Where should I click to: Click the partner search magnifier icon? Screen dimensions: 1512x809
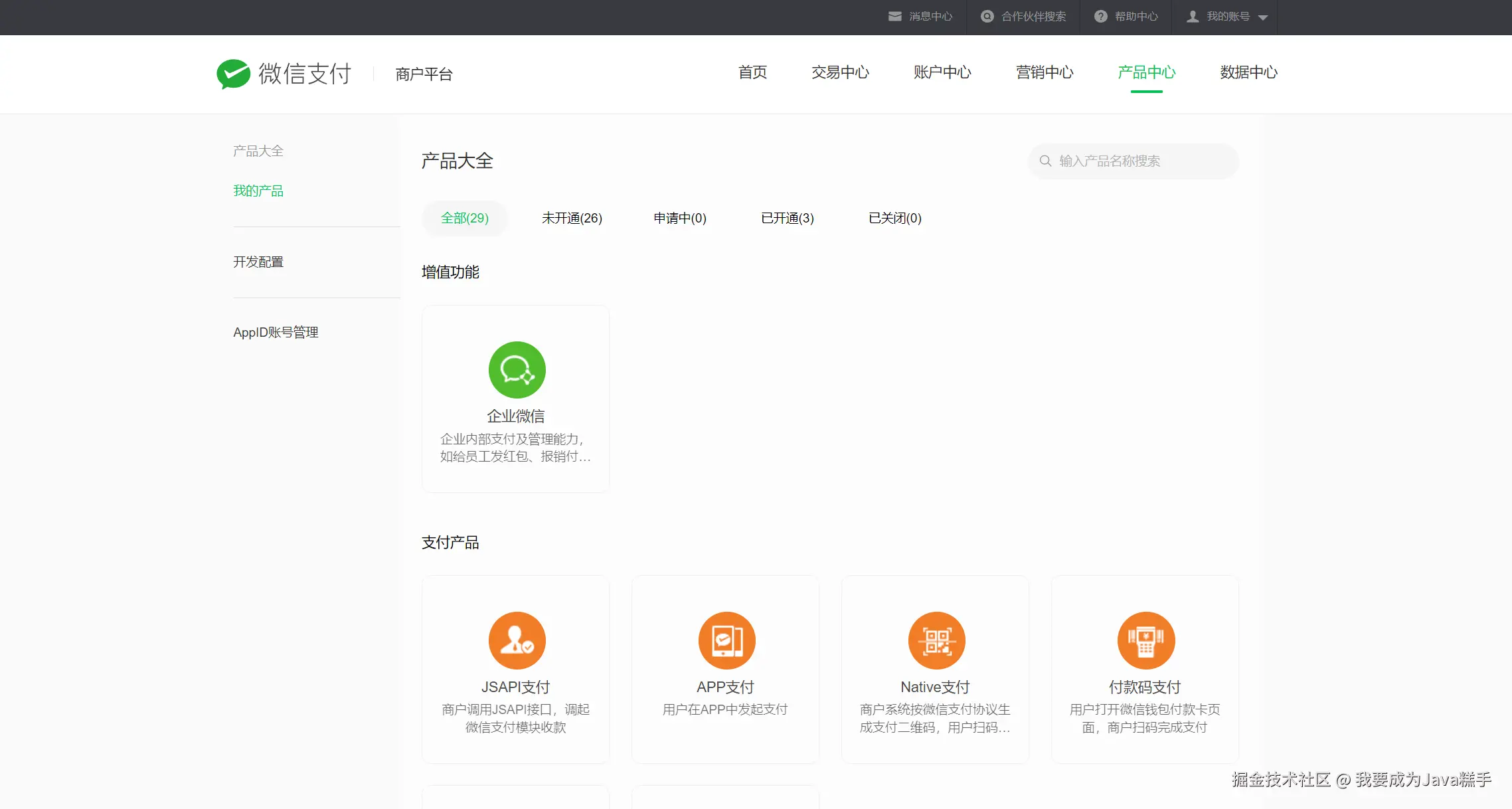pos(986,16)
